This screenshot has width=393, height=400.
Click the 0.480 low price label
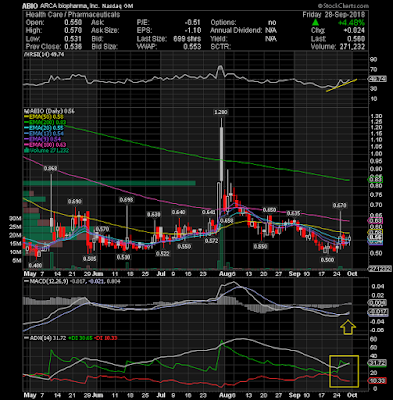[x=35, y=265]
